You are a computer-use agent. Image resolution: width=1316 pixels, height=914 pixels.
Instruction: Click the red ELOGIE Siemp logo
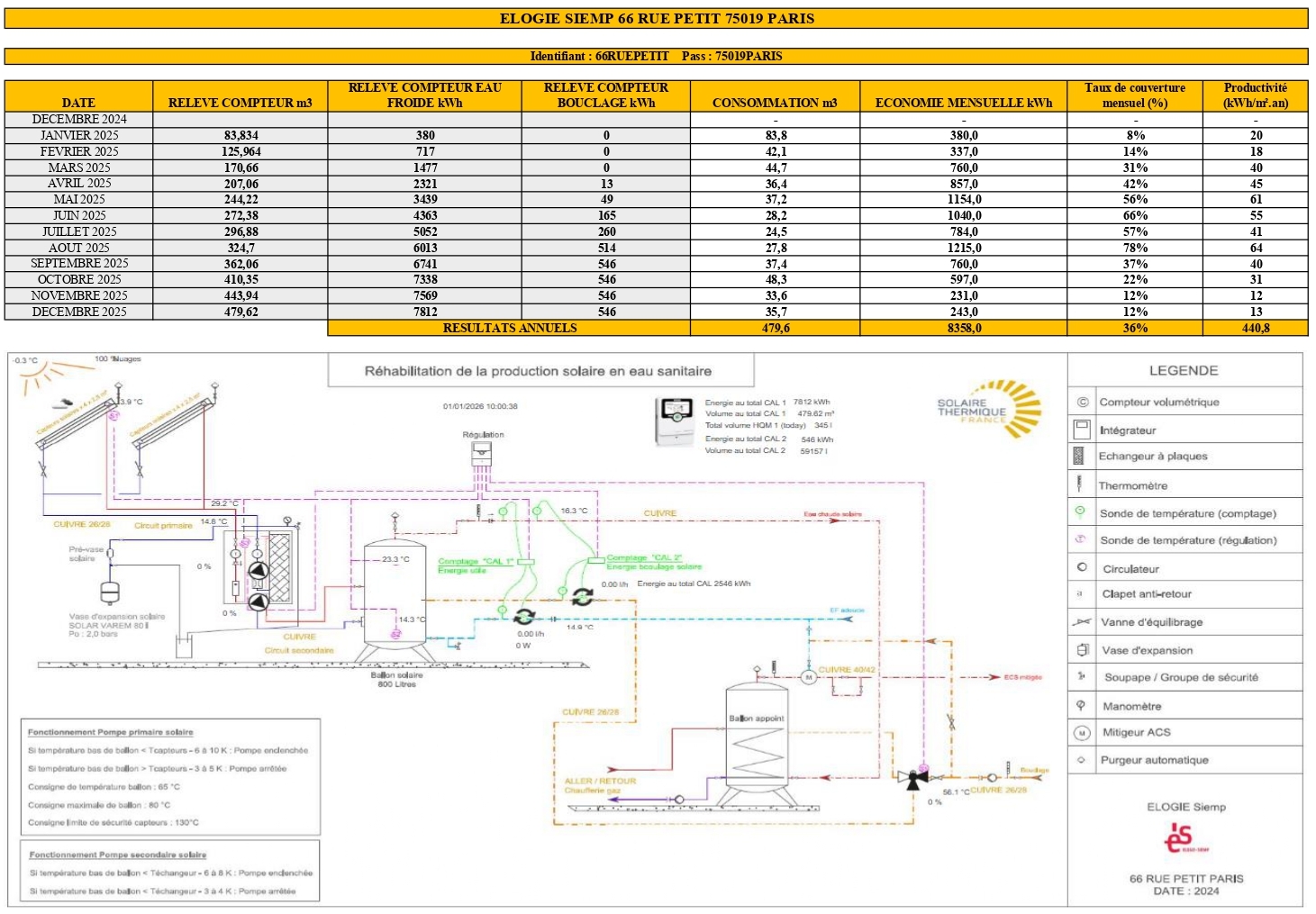1180,838
